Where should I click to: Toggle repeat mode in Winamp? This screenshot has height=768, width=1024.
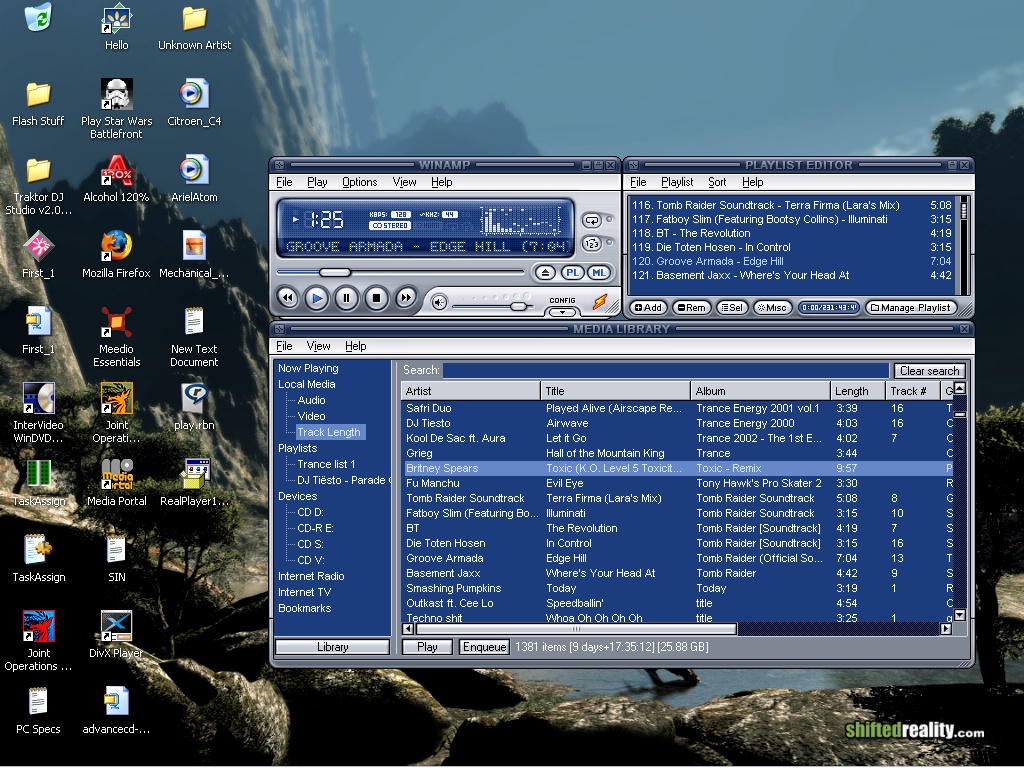[592, 221]
